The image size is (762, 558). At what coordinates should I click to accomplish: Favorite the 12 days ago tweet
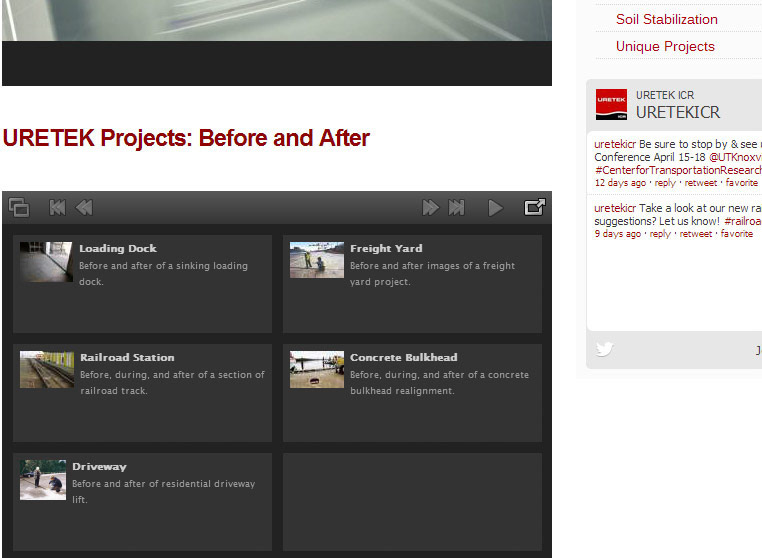point(742,183)
